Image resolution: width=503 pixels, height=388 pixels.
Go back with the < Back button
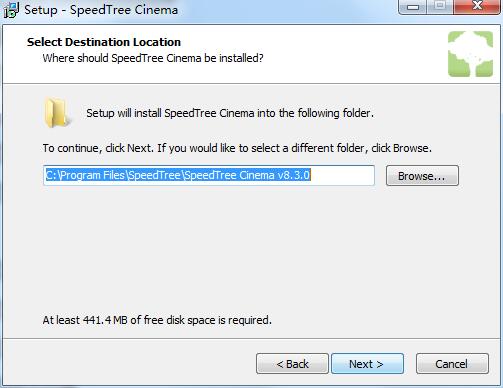[292, 364]
